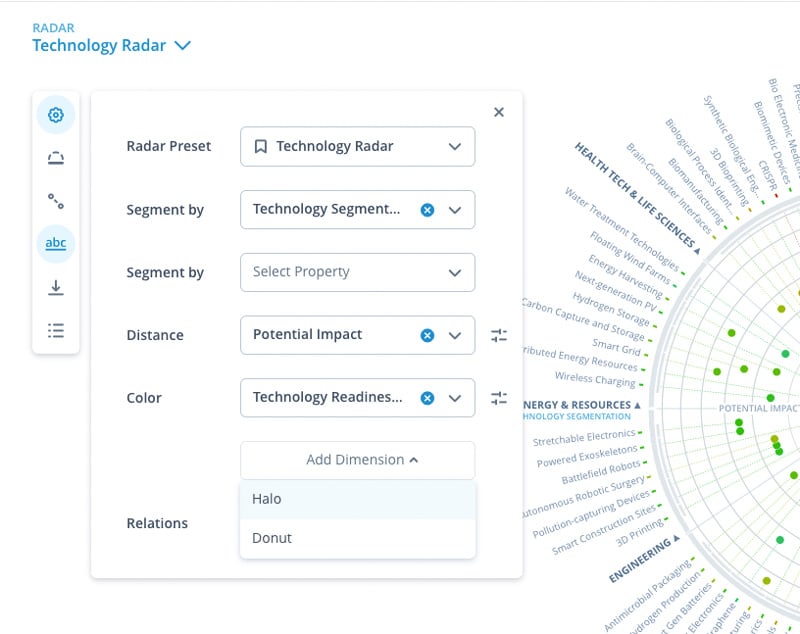Open the Select Property dropdown
Screen dimensions: 800x634
pyautogui.click(x=357, y=272)
